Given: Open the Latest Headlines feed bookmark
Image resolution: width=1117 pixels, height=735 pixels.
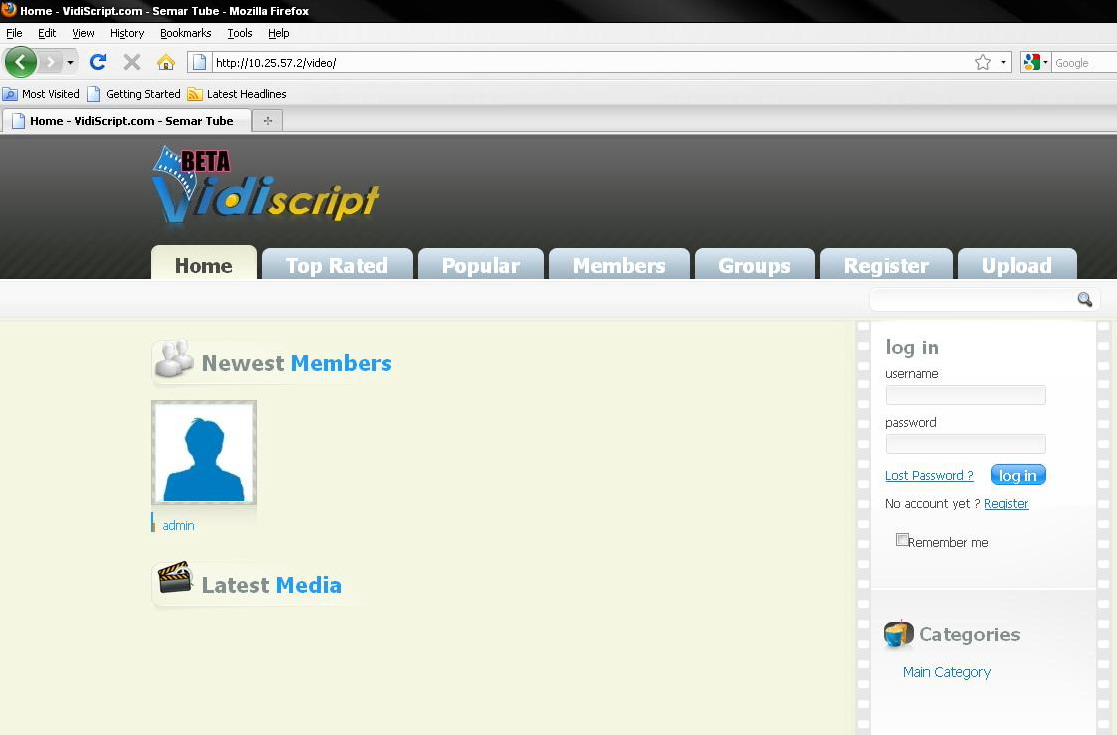Looking at the screenshot, I should pyautogui.click(x=237, y=94).
